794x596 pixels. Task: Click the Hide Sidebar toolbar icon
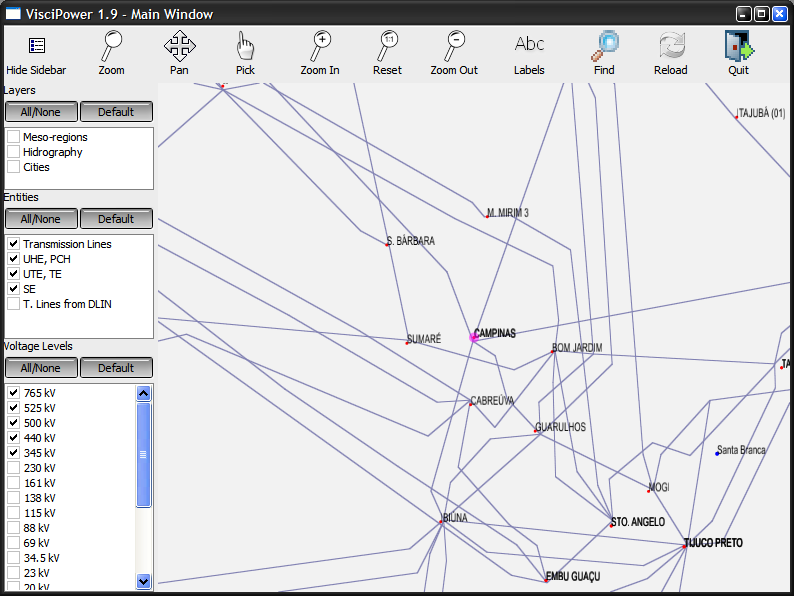click(x=36, y=46)
